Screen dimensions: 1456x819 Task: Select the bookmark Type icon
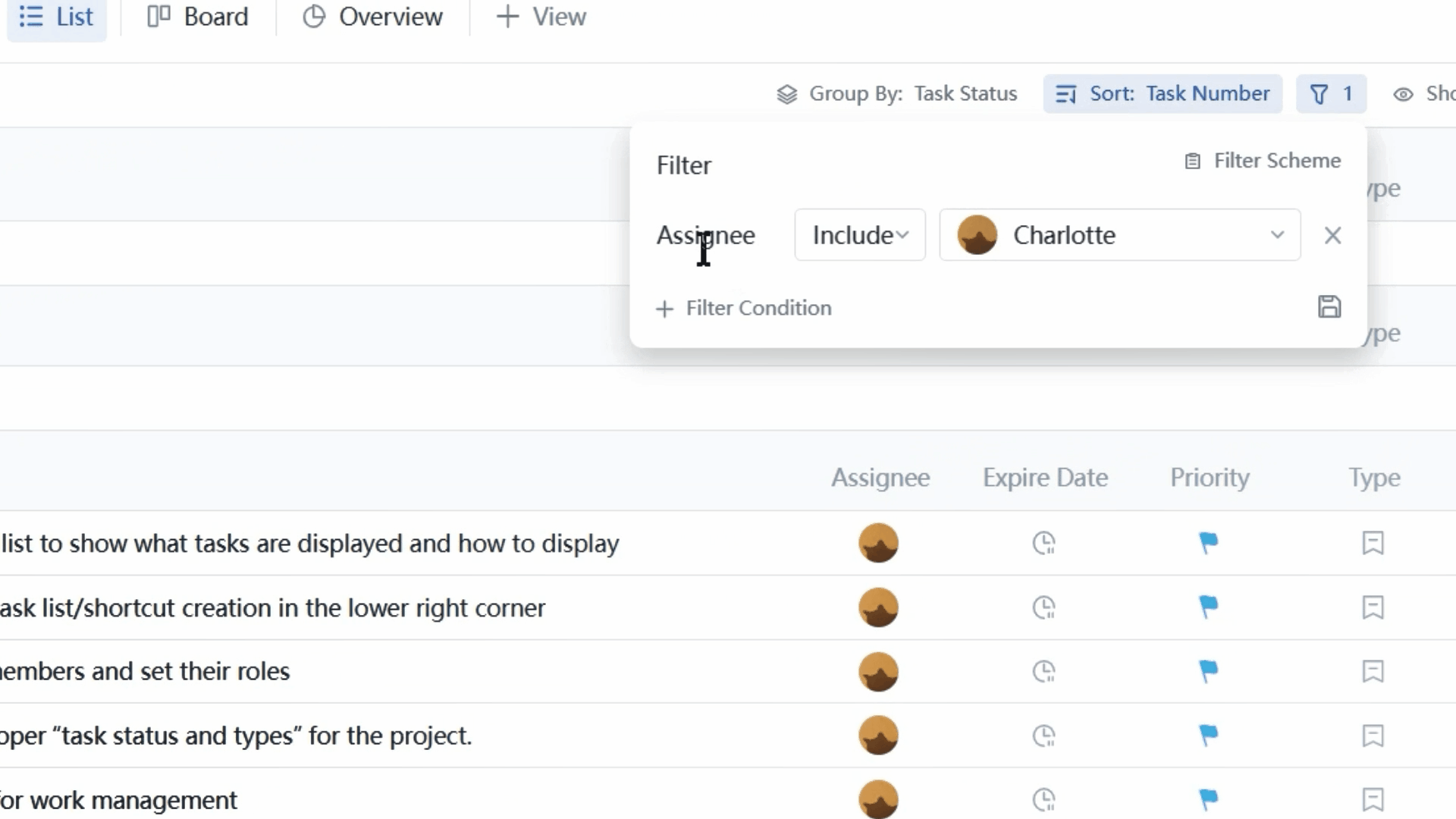point(1373,543)
